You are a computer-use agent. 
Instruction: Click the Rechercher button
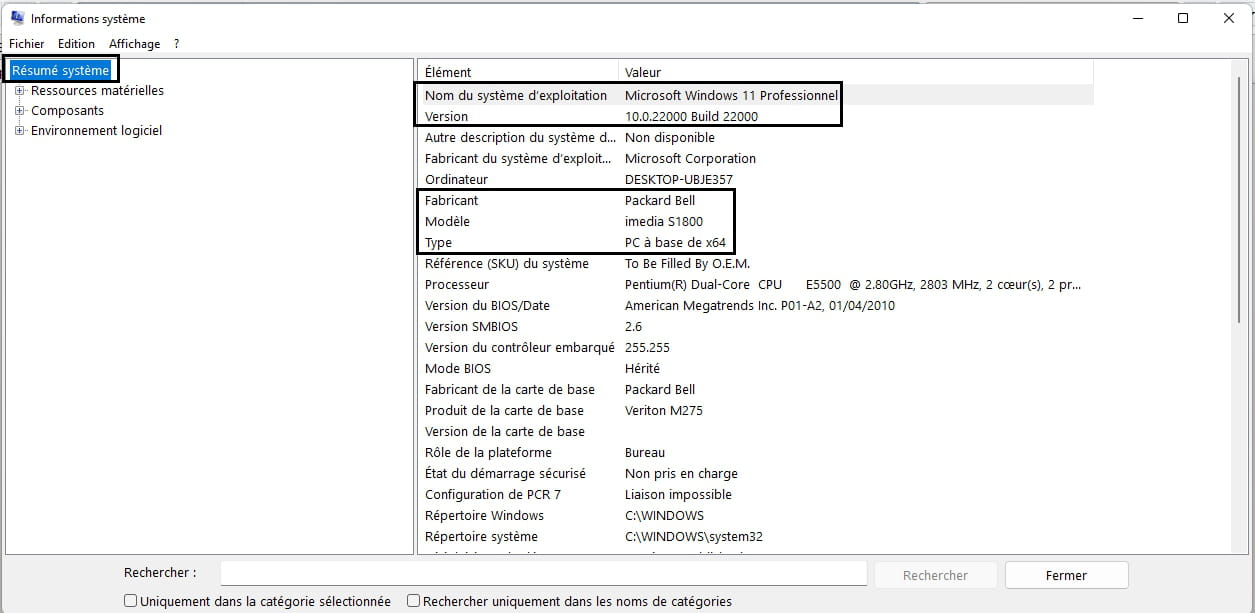point(935,575)
